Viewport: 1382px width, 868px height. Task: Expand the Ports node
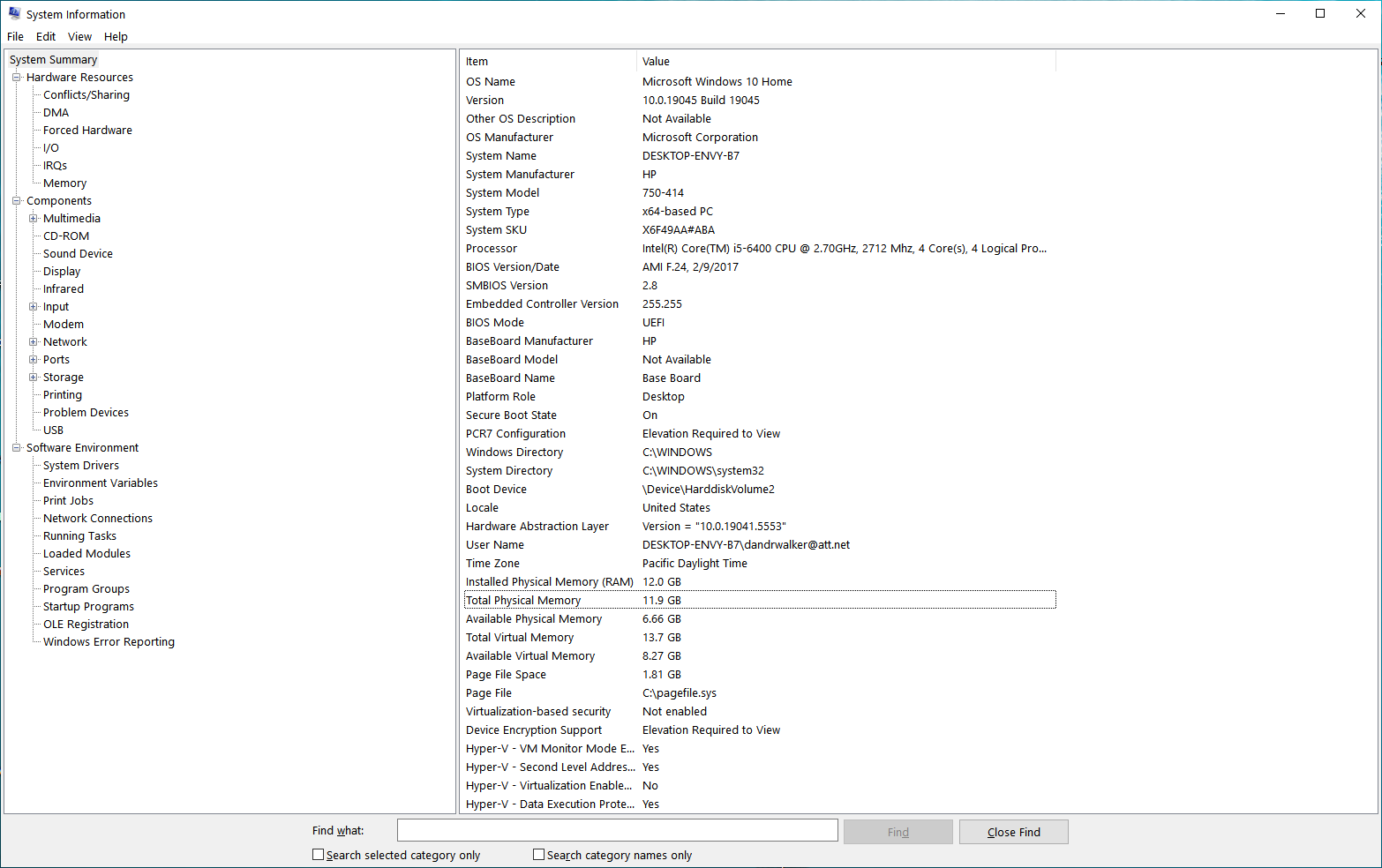(34, 360)
